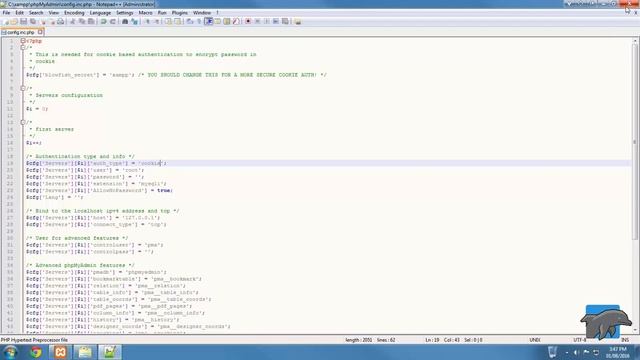640x360 pixels.
Task: Collapse the cookie authentication comment fold marker
Action: [23, 47]
